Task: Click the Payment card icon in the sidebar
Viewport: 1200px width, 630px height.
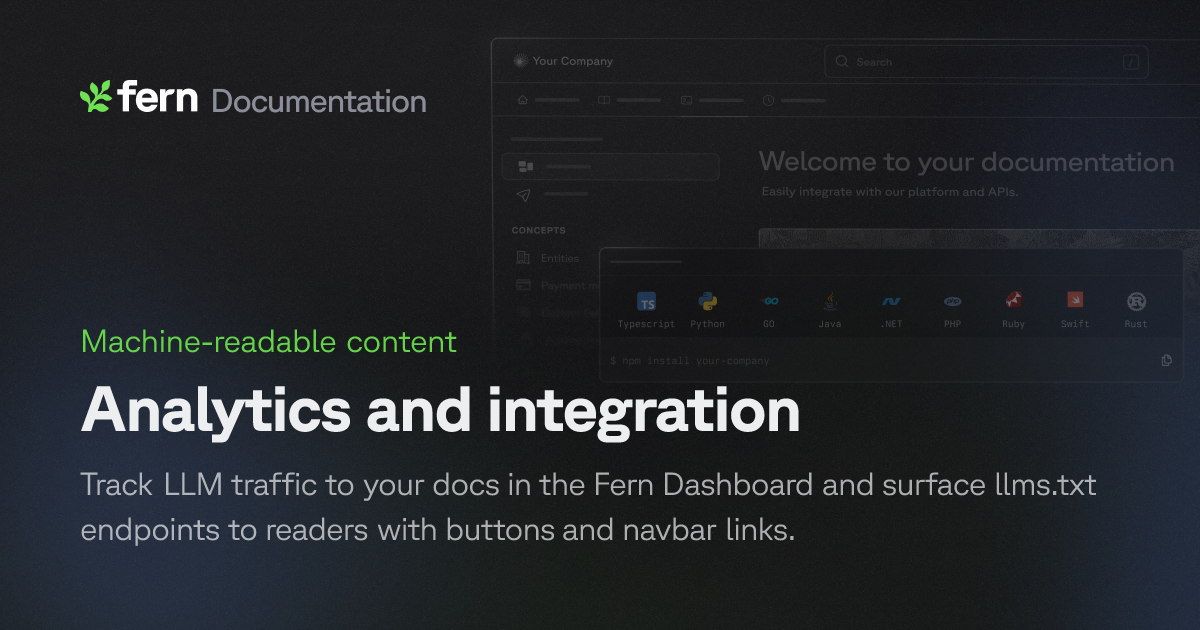Action: (x=523, y=285)
